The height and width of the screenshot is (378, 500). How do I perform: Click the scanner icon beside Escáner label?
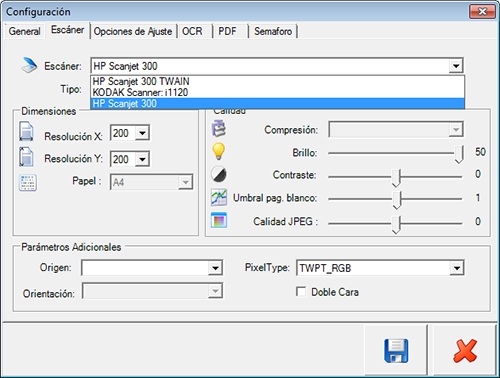(x=29, y=65)
